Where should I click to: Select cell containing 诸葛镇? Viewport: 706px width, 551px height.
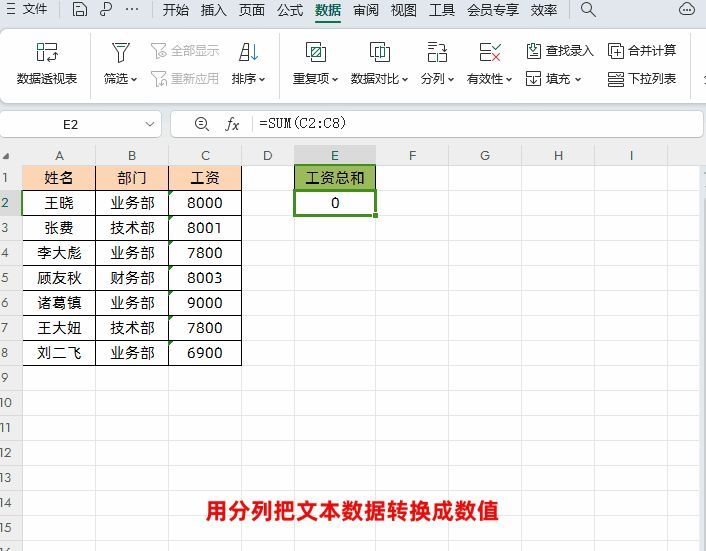59,303
